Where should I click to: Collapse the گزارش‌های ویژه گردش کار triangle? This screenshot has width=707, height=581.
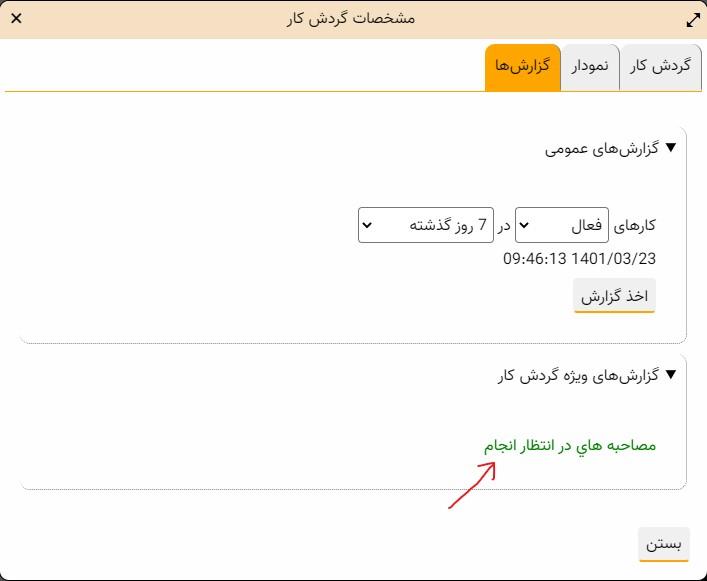(671, 375)
